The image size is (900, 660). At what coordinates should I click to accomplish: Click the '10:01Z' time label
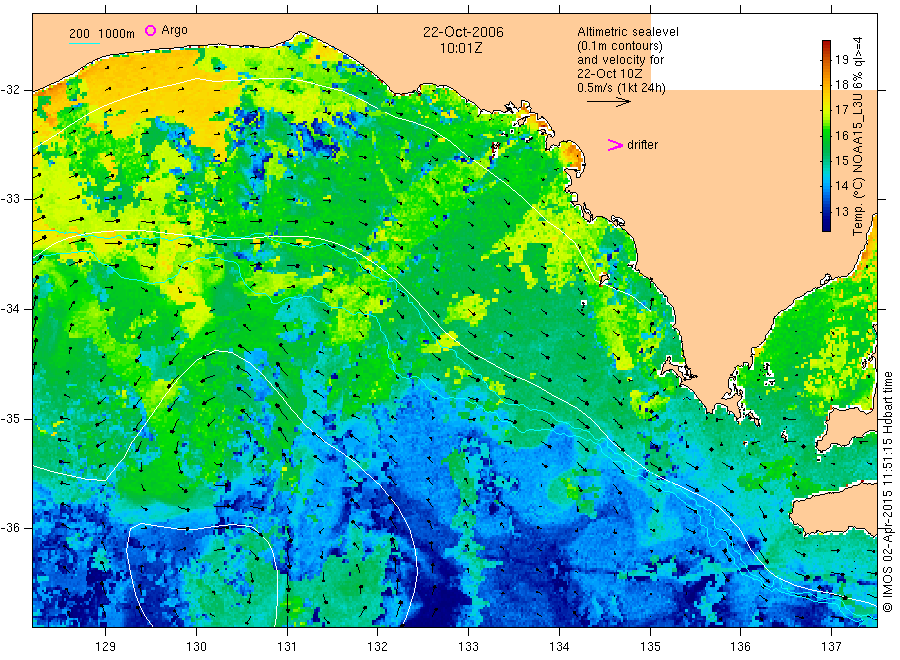click(461, 49)
